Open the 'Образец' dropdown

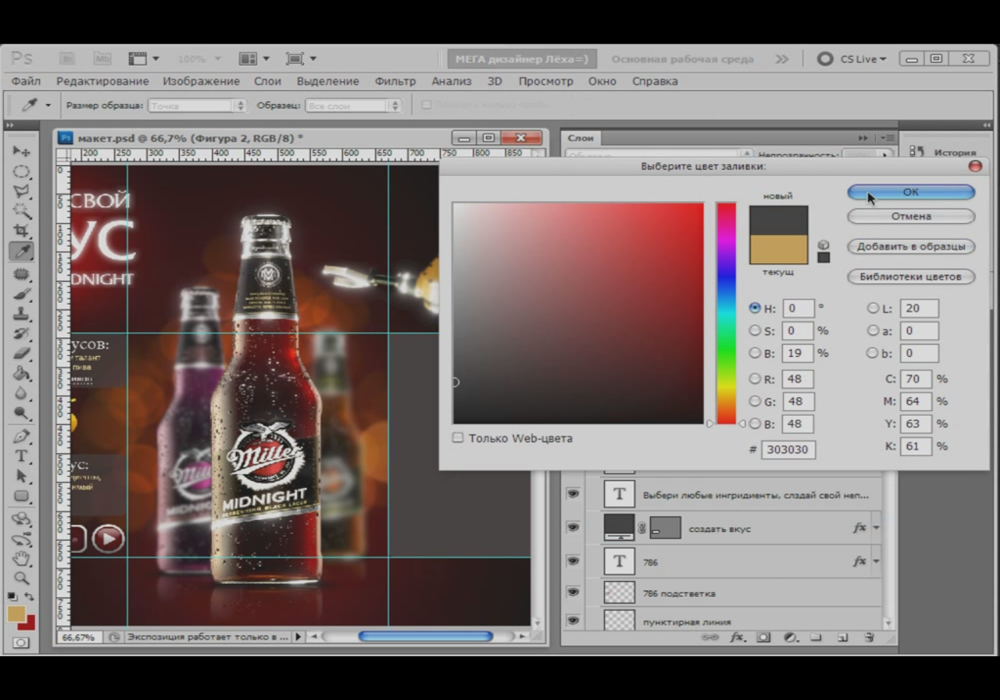(353, 105)
